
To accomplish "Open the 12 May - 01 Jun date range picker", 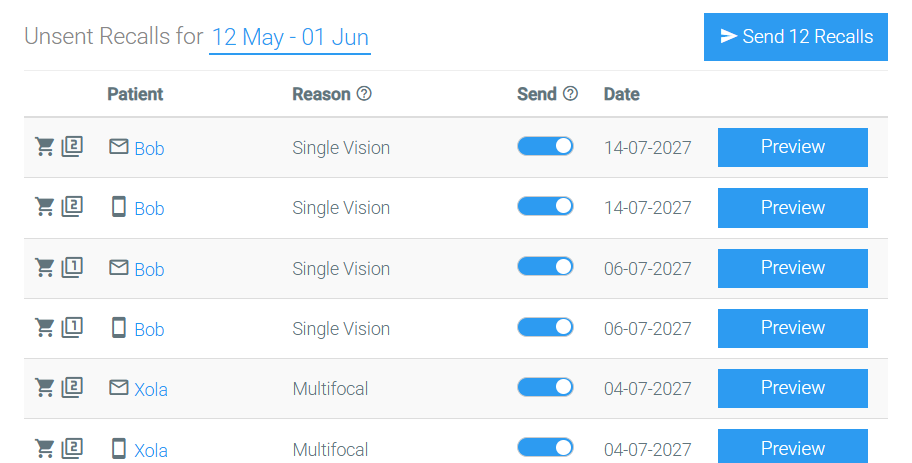I will (290, 38).
